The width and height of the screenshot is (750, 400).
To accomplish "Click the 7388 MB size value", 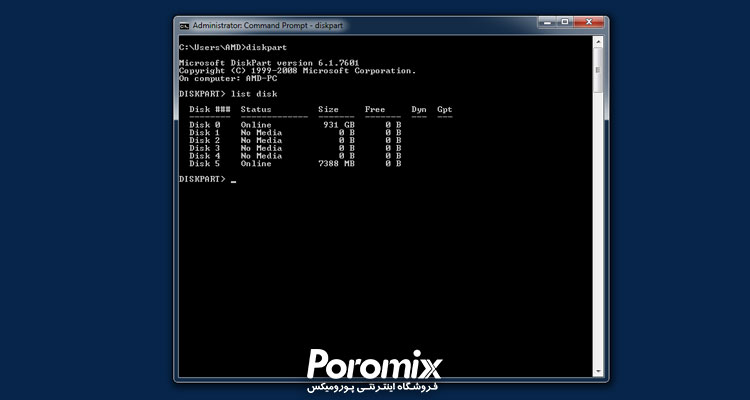I will click(336, 163).
